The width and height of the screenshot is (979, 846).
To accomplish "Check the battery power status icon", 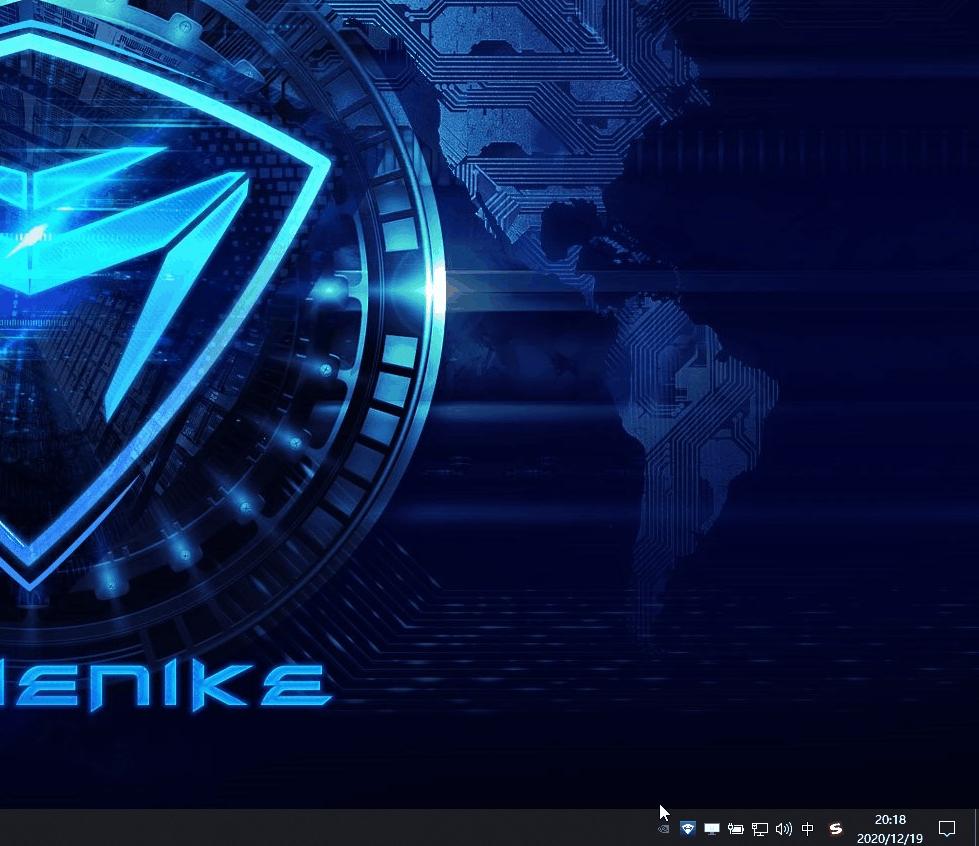I will 735,829.
